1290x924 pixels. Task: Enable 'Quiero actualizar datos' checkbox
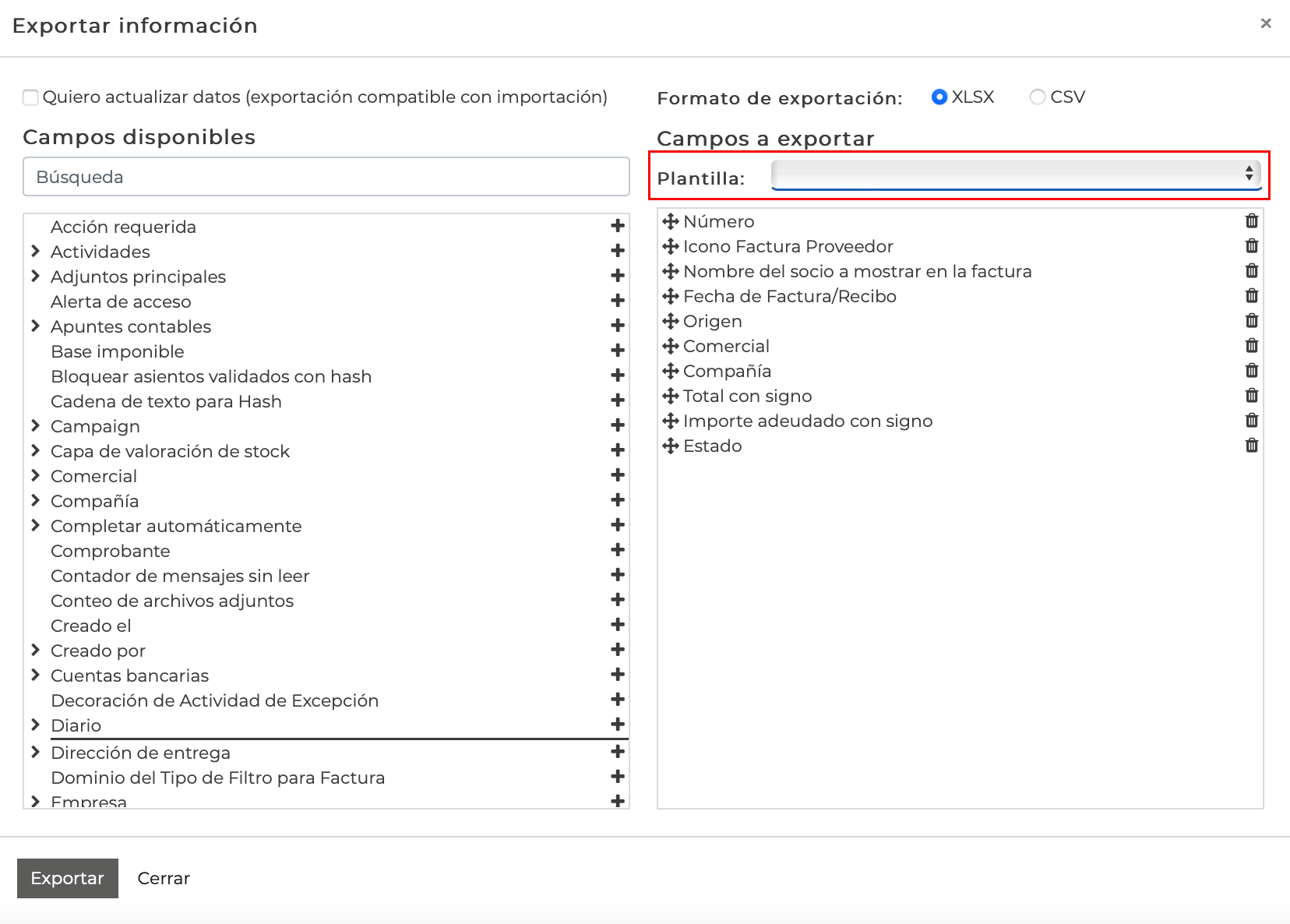pyautogui.click(x=31, y=97)
